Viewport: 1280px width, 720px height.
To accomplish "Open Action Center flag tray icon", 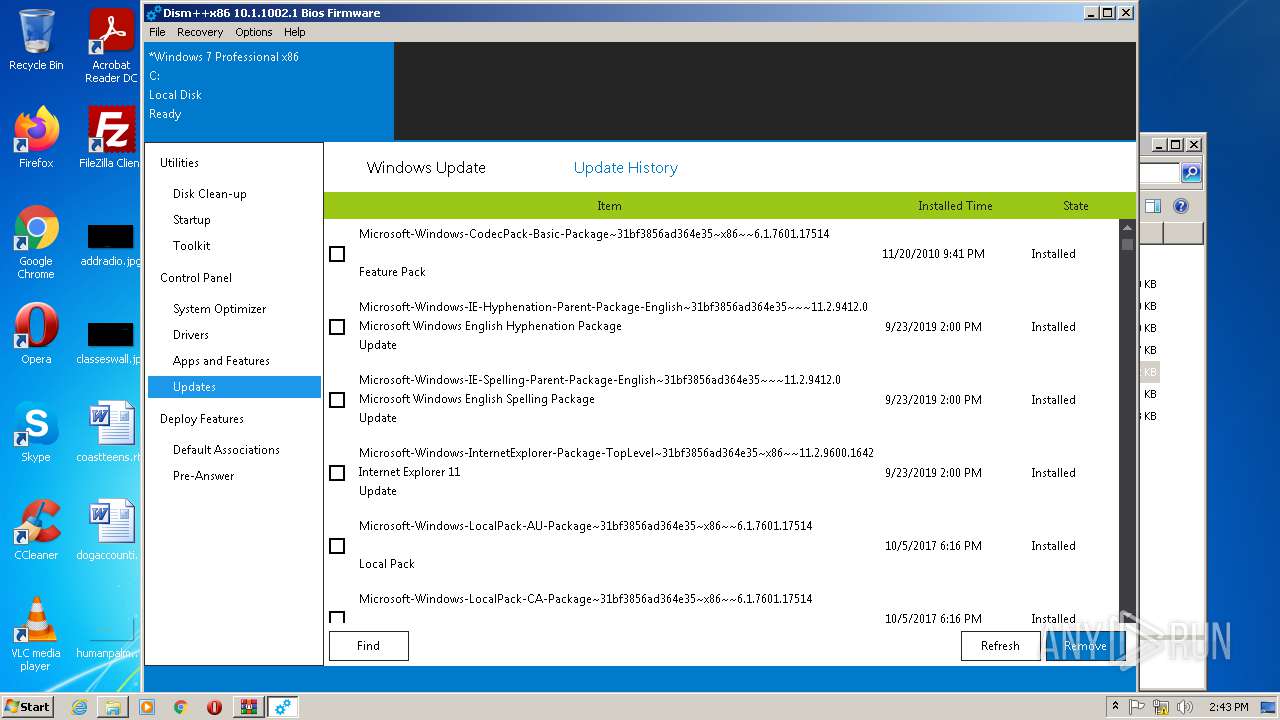I will [x=1137, y=707].
